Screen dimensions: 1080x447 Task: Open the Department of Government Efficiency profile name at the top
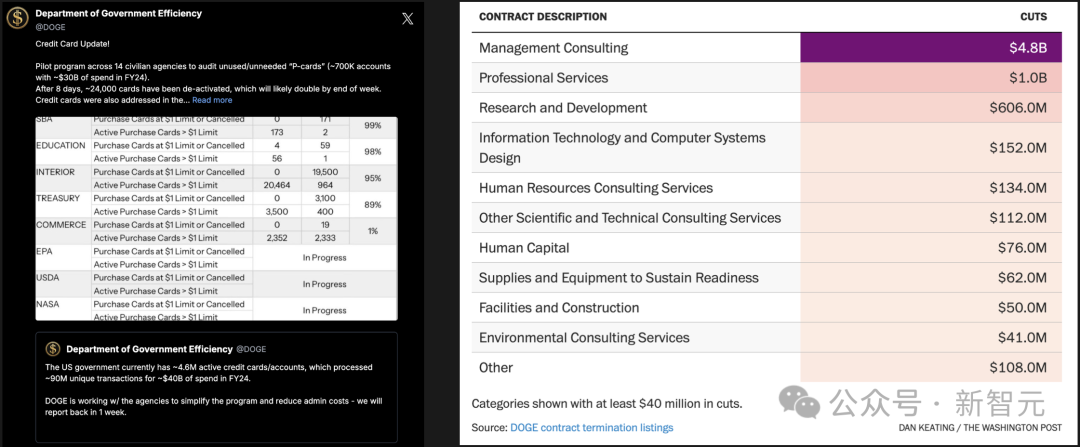coord(118,13)
